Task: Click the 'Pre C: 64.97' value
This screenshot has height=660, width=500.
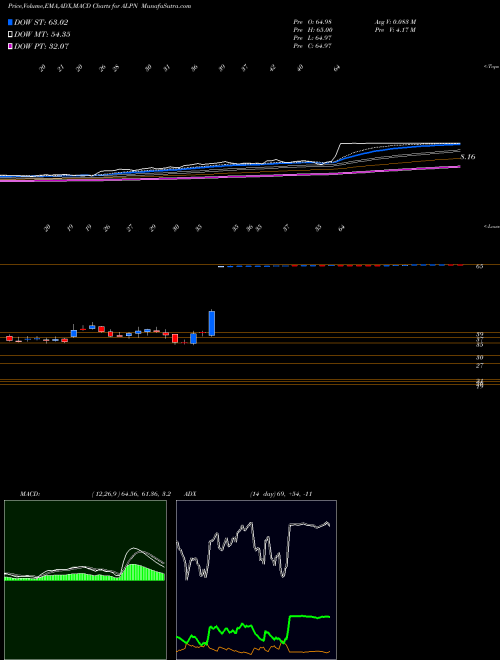Action: click(x=314, y=46)
